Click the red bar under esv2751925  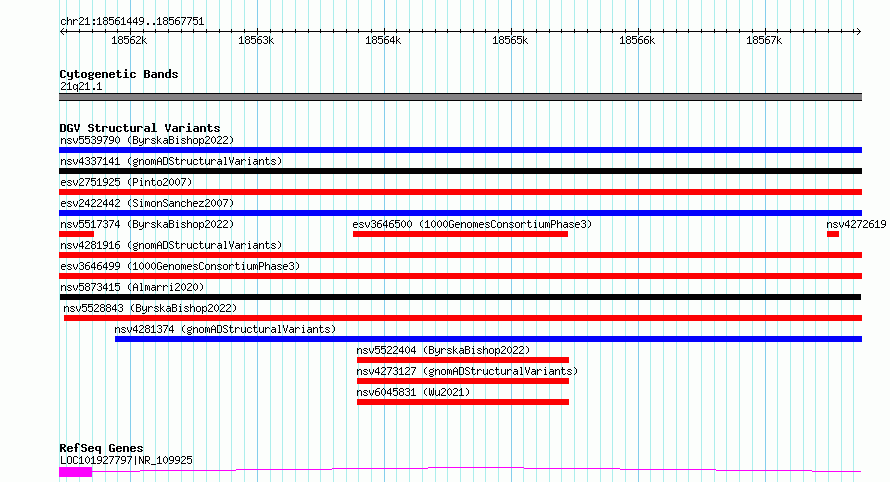[x=460, y=192]
